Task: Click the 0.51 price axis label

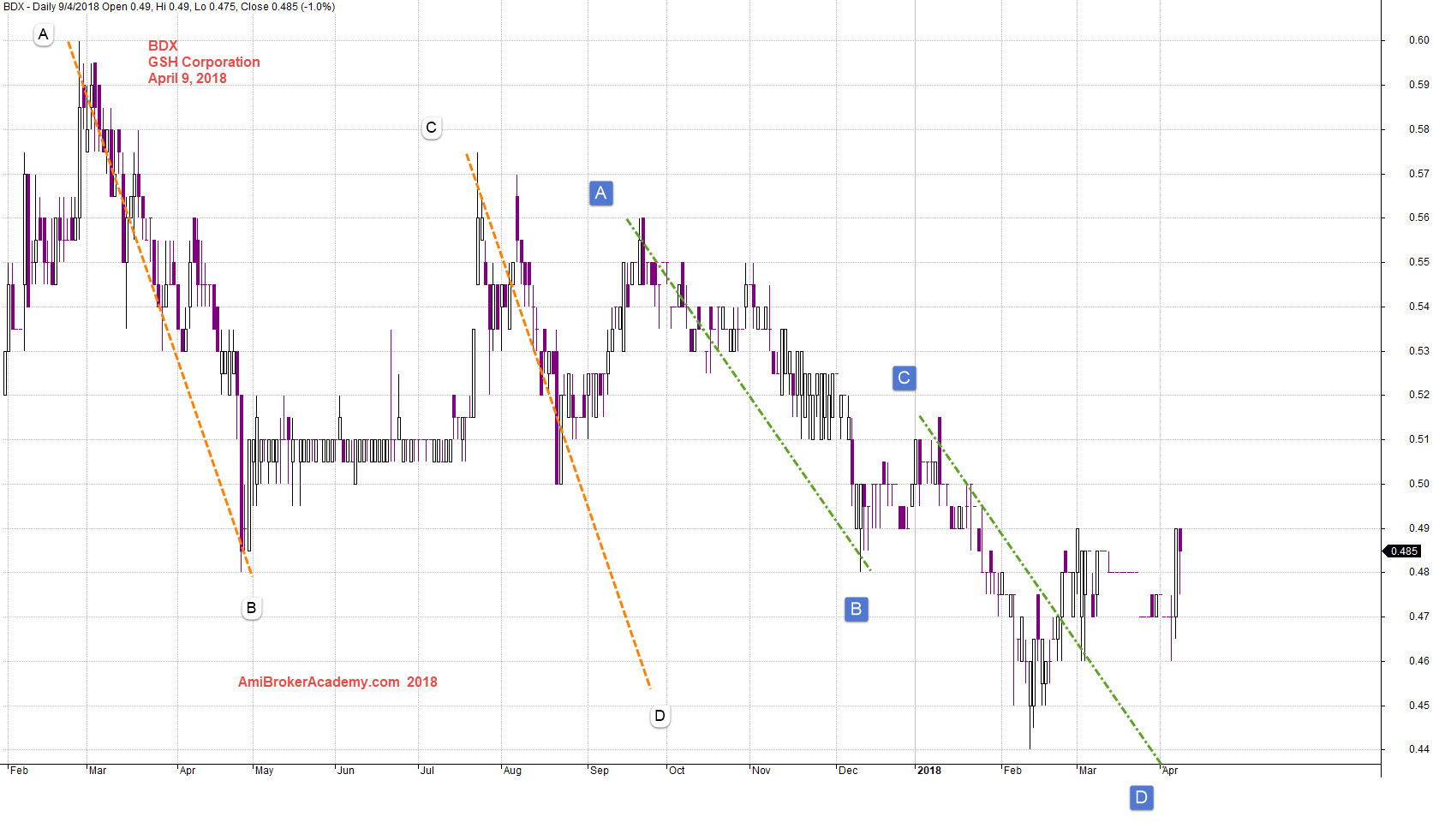Action: point(1418,439)
